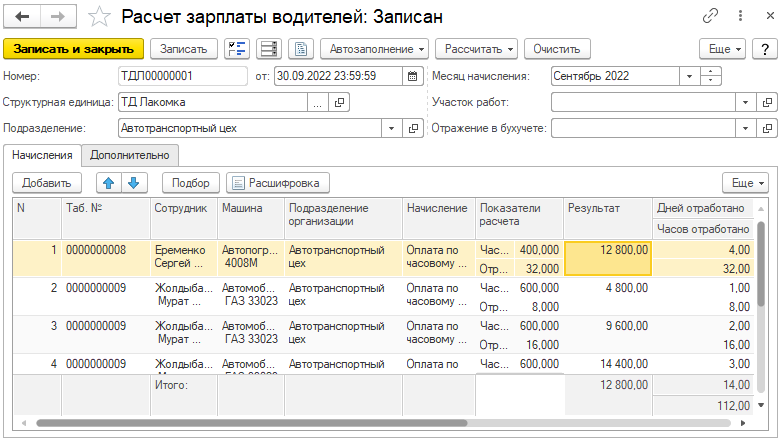Add document to favorites with star icon

pos(99,17)
